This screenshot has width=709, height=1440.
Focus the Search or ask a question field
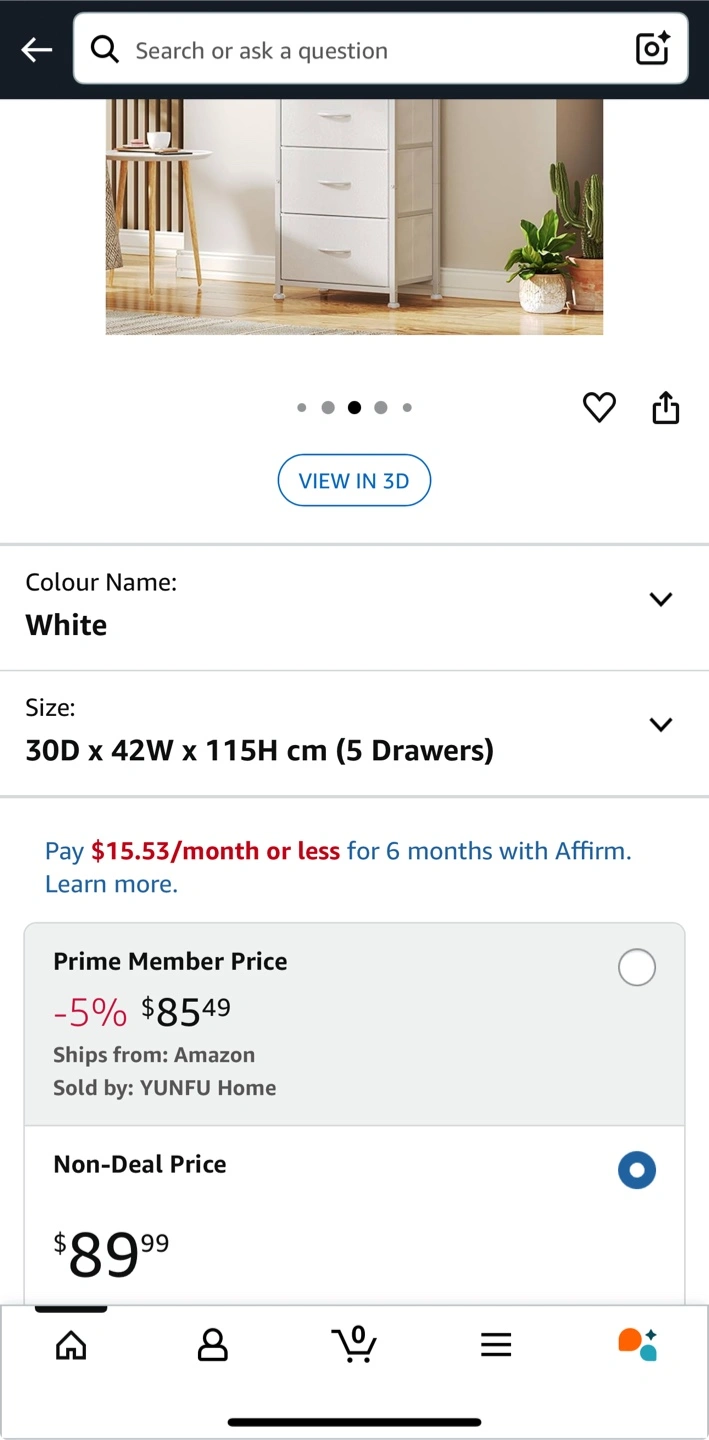(380, 49)
